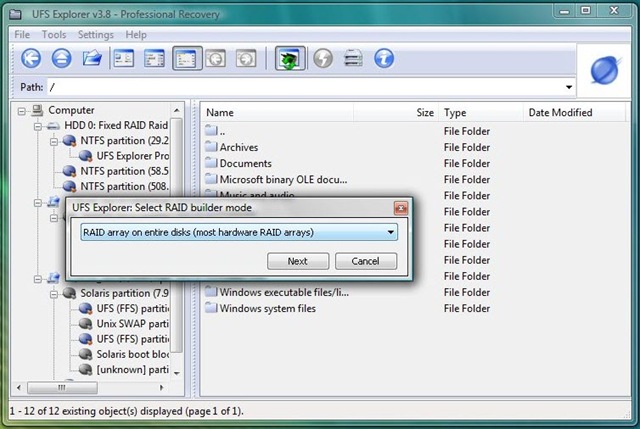Click the Documents folder icon

[211, 163]
